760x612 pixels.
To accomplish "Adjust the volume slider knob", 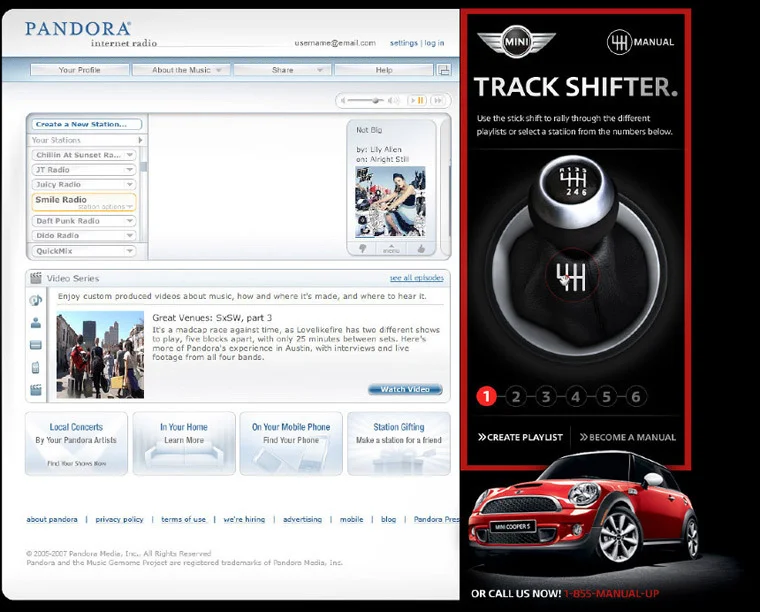I will (375, 100).
